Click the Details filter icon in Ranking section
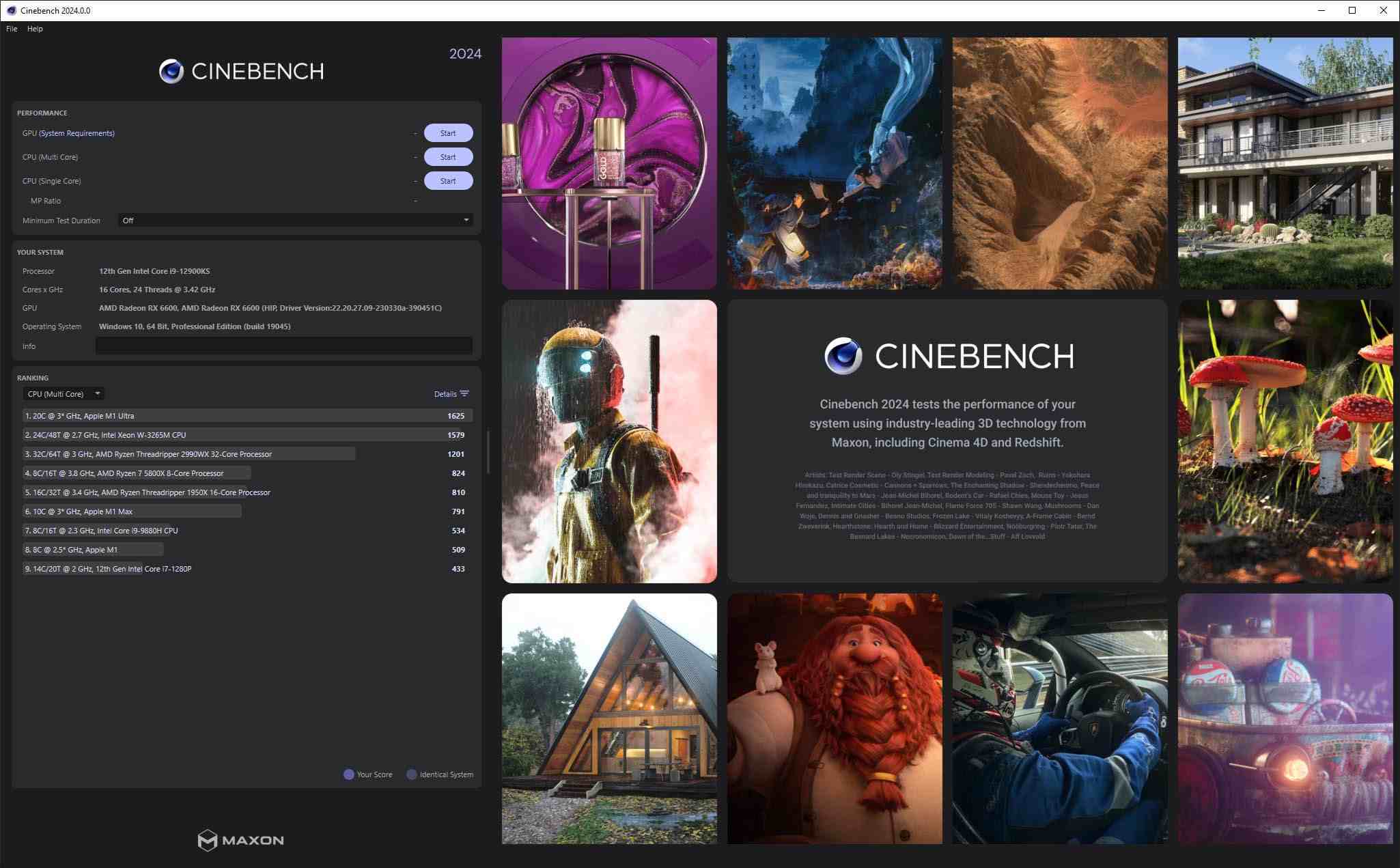 point(464,393)
